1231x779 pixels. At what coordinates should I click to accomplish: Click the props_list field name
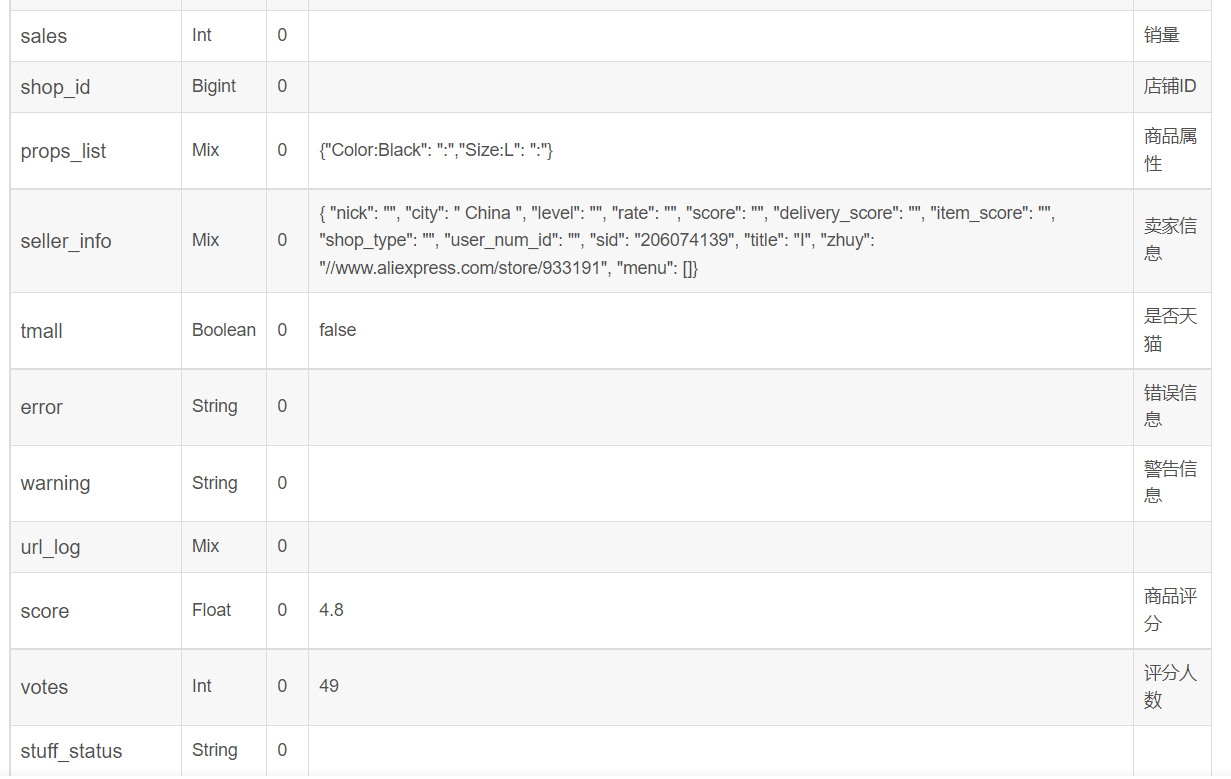63,151
